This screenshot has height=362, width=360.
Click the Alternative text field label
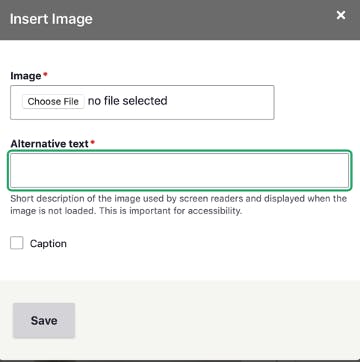coord(49,144)
